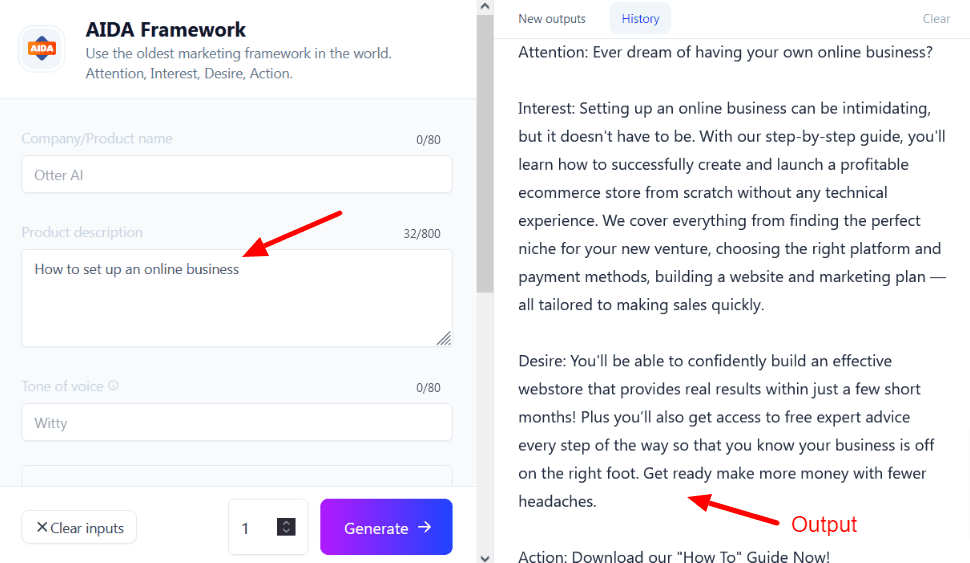Click the scrollbar down arrow
The image size is (970, 563).
point(485,557)
